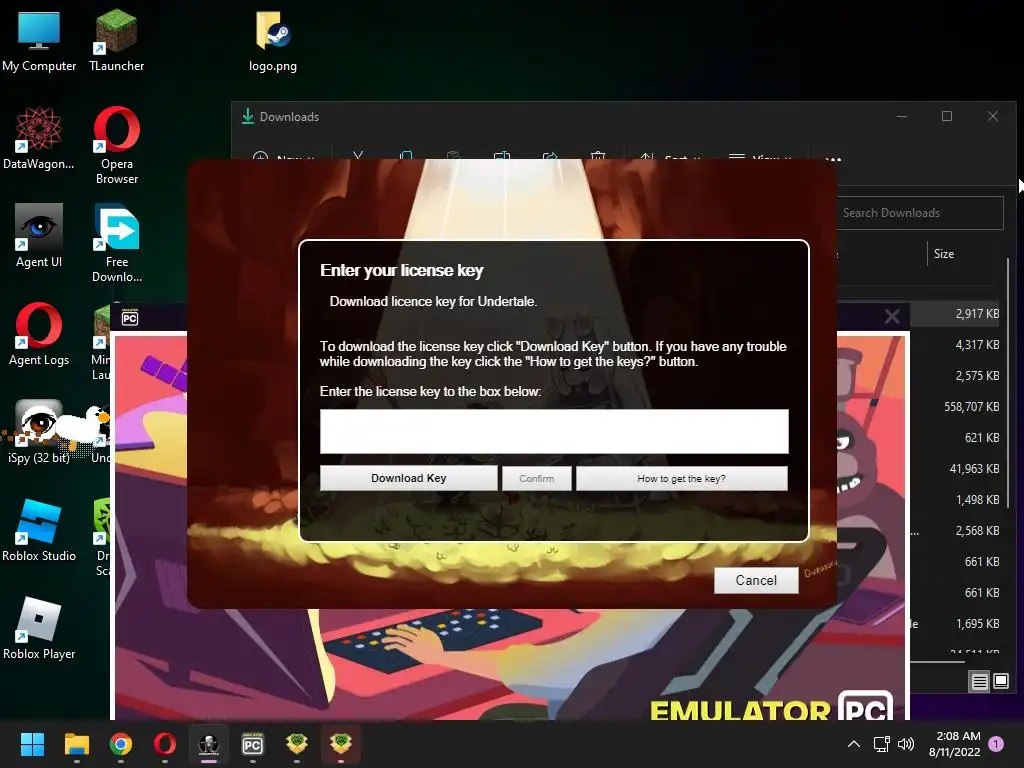1024x768 pixels.
Task: Launch TLauncher from the desktop
Action: coord(116,41)
